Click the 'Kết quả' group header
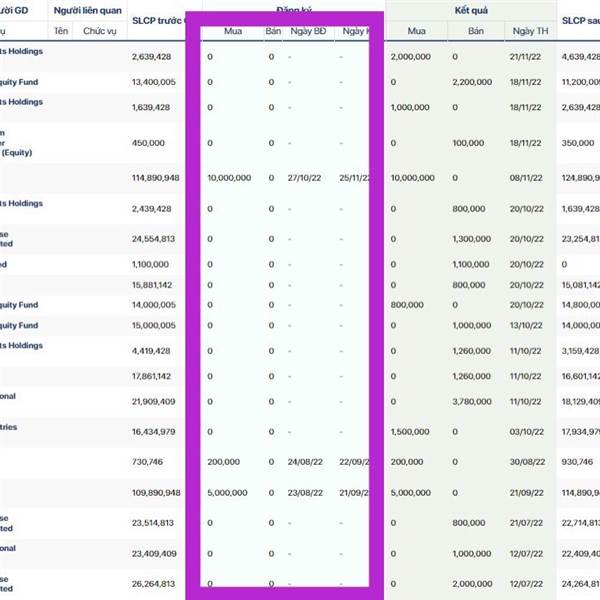This screenshot has width=600, height=600. (471, 11)
